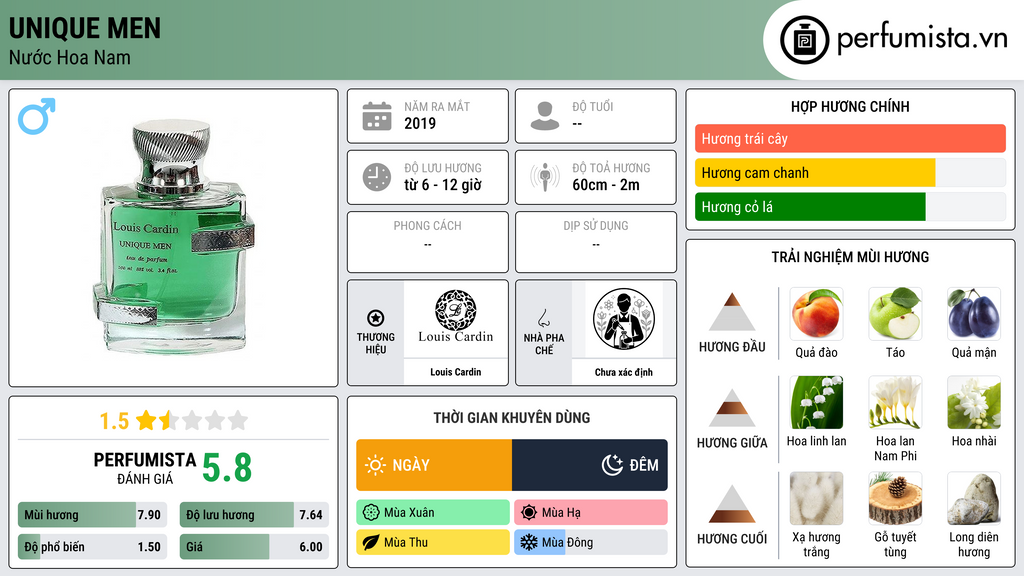Image resolution: width=1024 pixels, height=576 pixels.
Task: Click the Louis Cardin brand name link
Action: coord(455,372)
